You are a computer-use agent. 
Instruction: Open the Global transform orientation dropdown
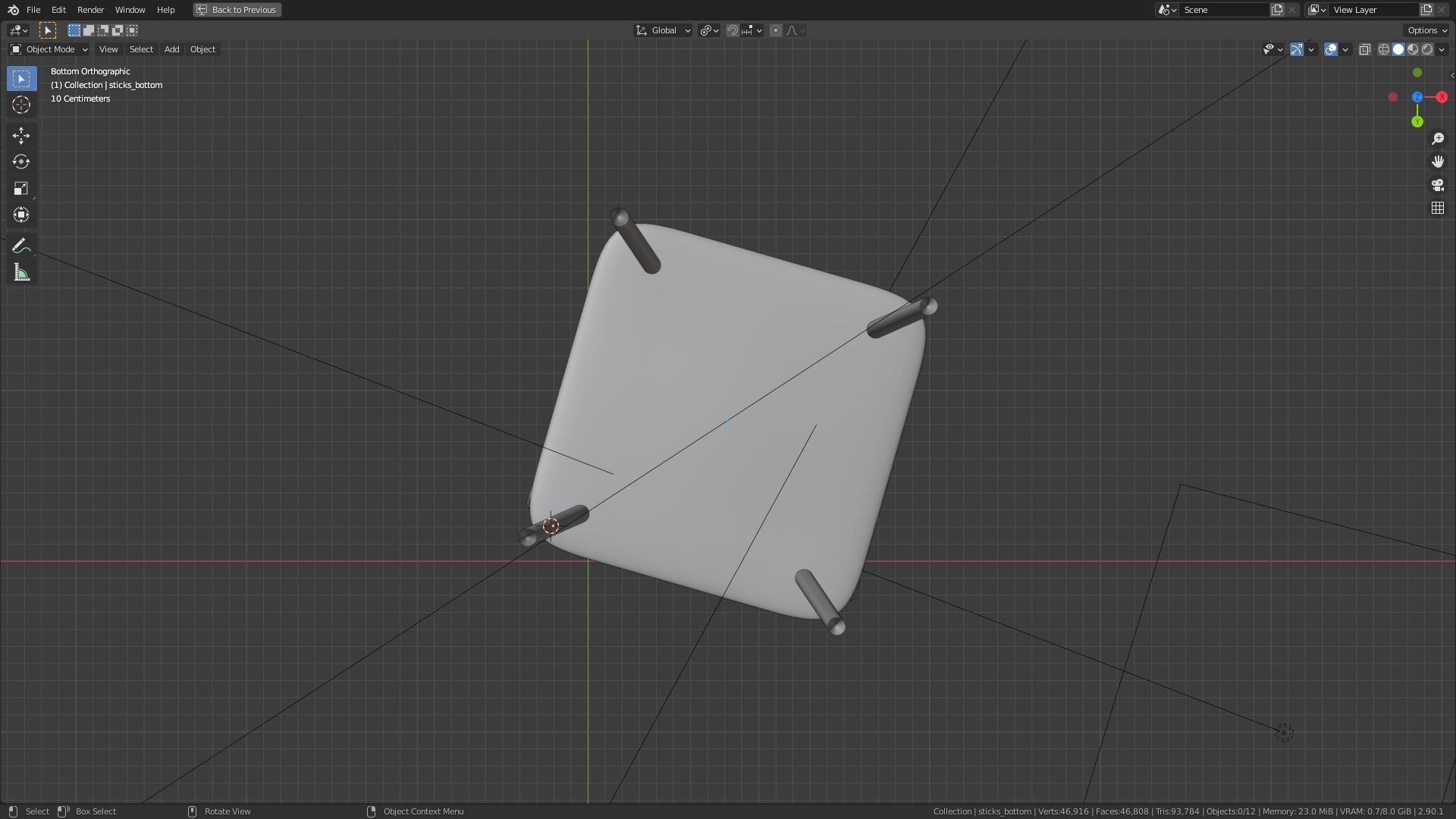pyautogui.click(x=663, y=30)
